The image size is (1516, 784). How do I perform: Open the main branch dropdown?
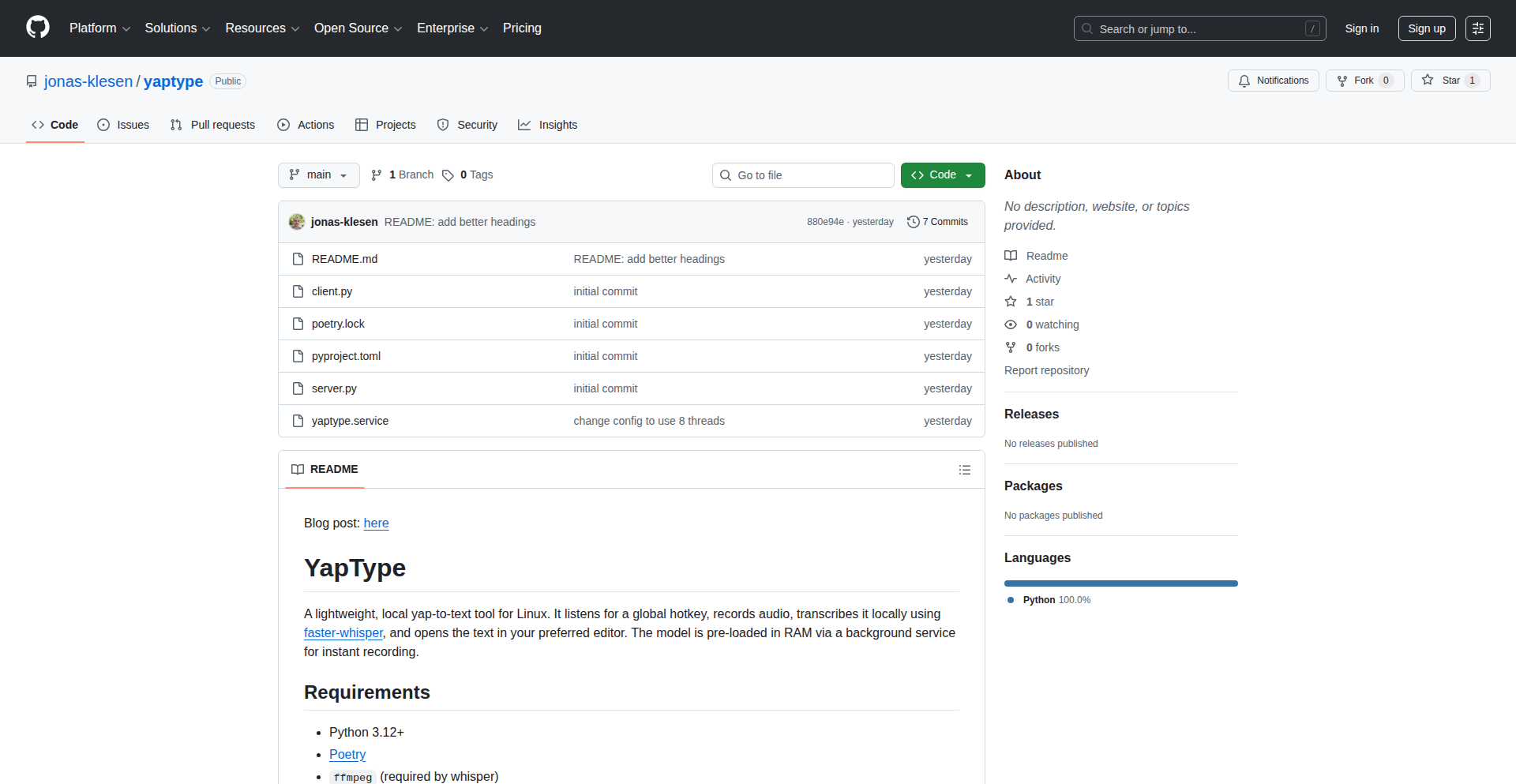(x=318, y=175)
